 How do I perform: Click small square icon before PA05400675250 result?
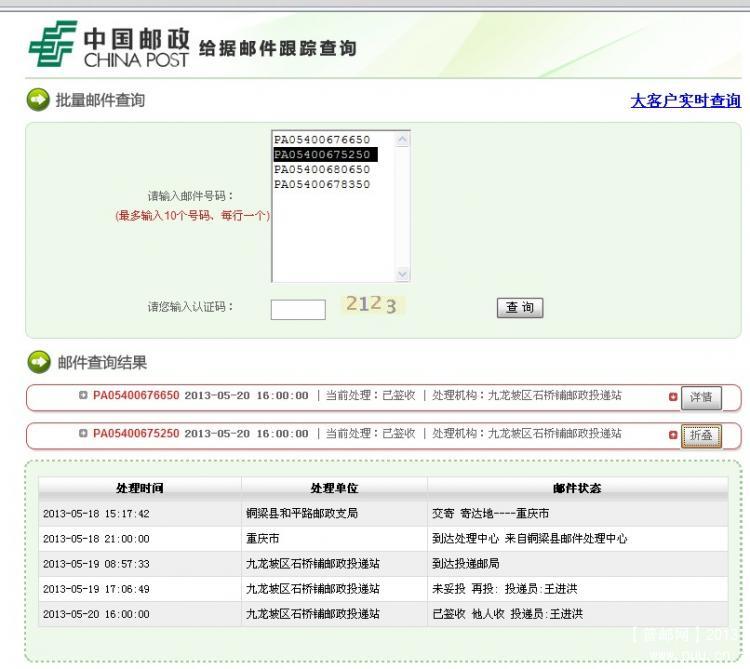pyautogui.click(x=83, y=433)
